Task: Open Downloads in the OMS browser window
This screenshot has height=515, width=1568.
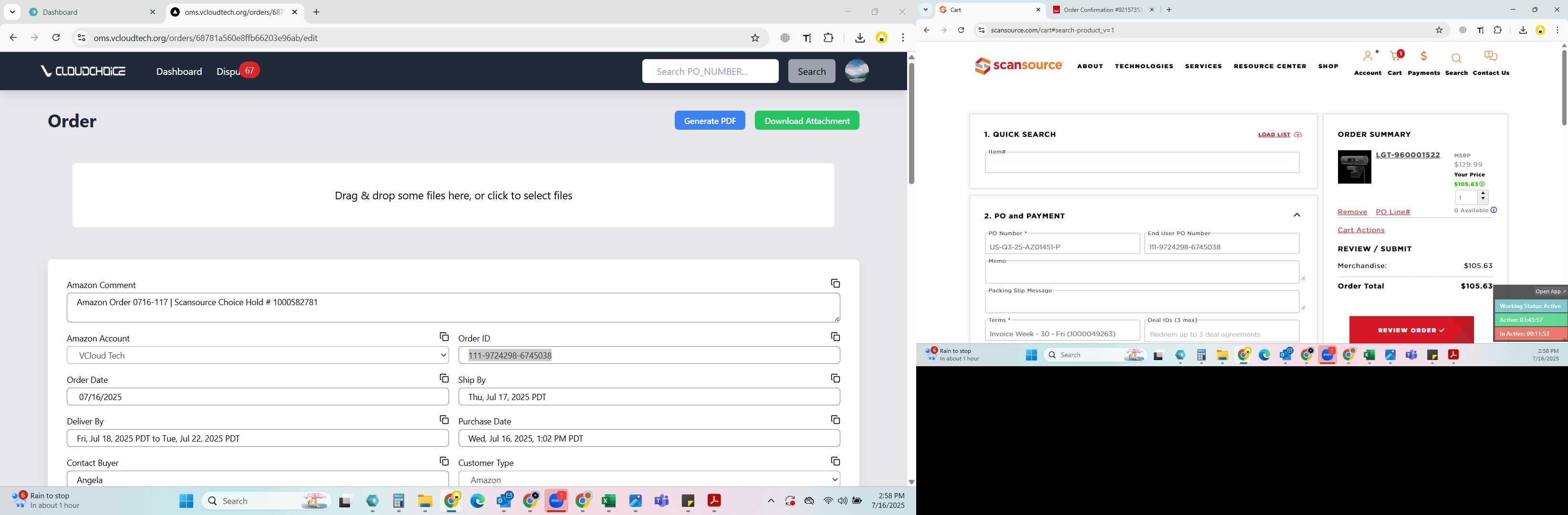Action: point(859,38)
